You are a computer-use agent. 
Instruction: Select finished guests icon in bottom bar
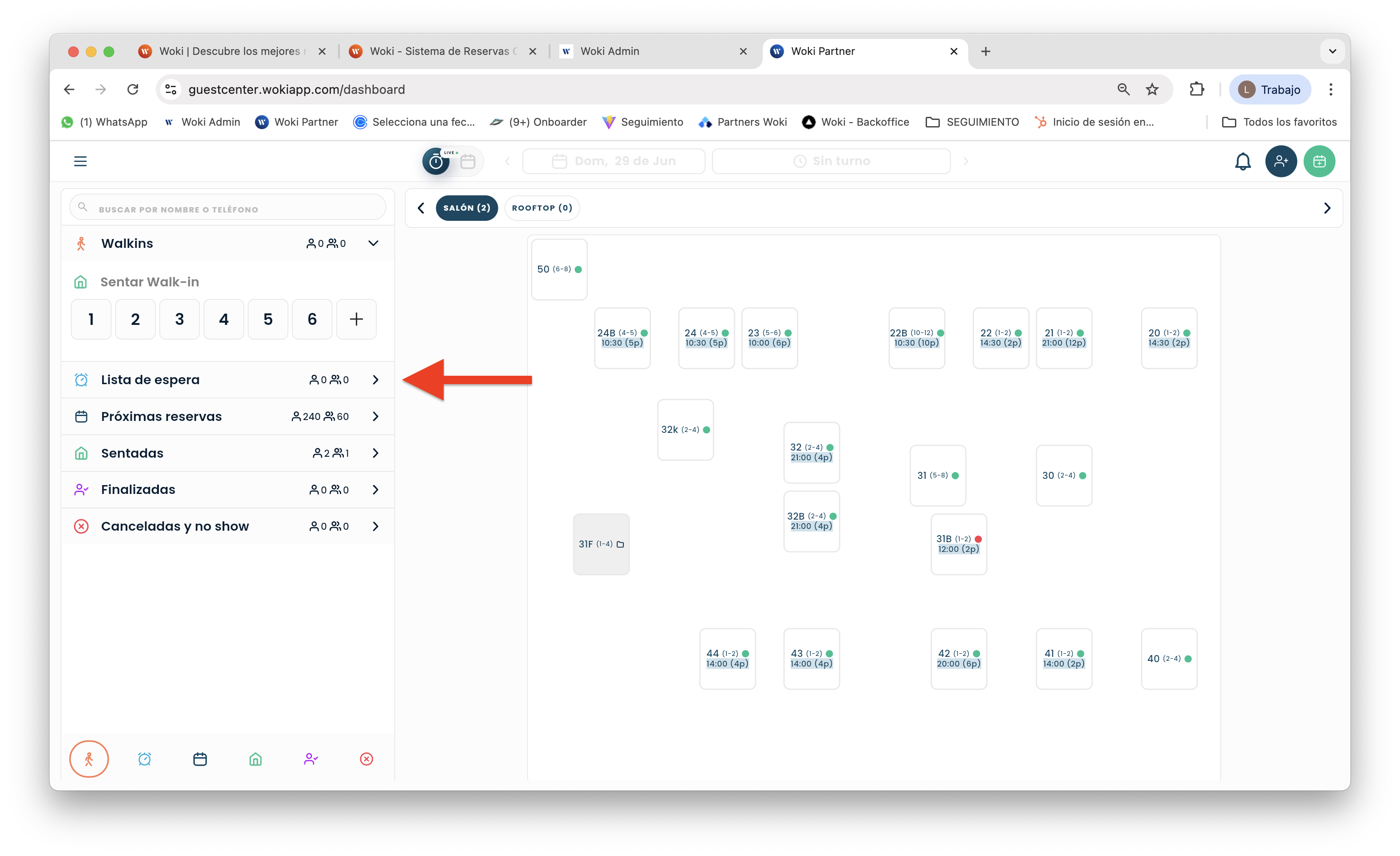[311, 759]
